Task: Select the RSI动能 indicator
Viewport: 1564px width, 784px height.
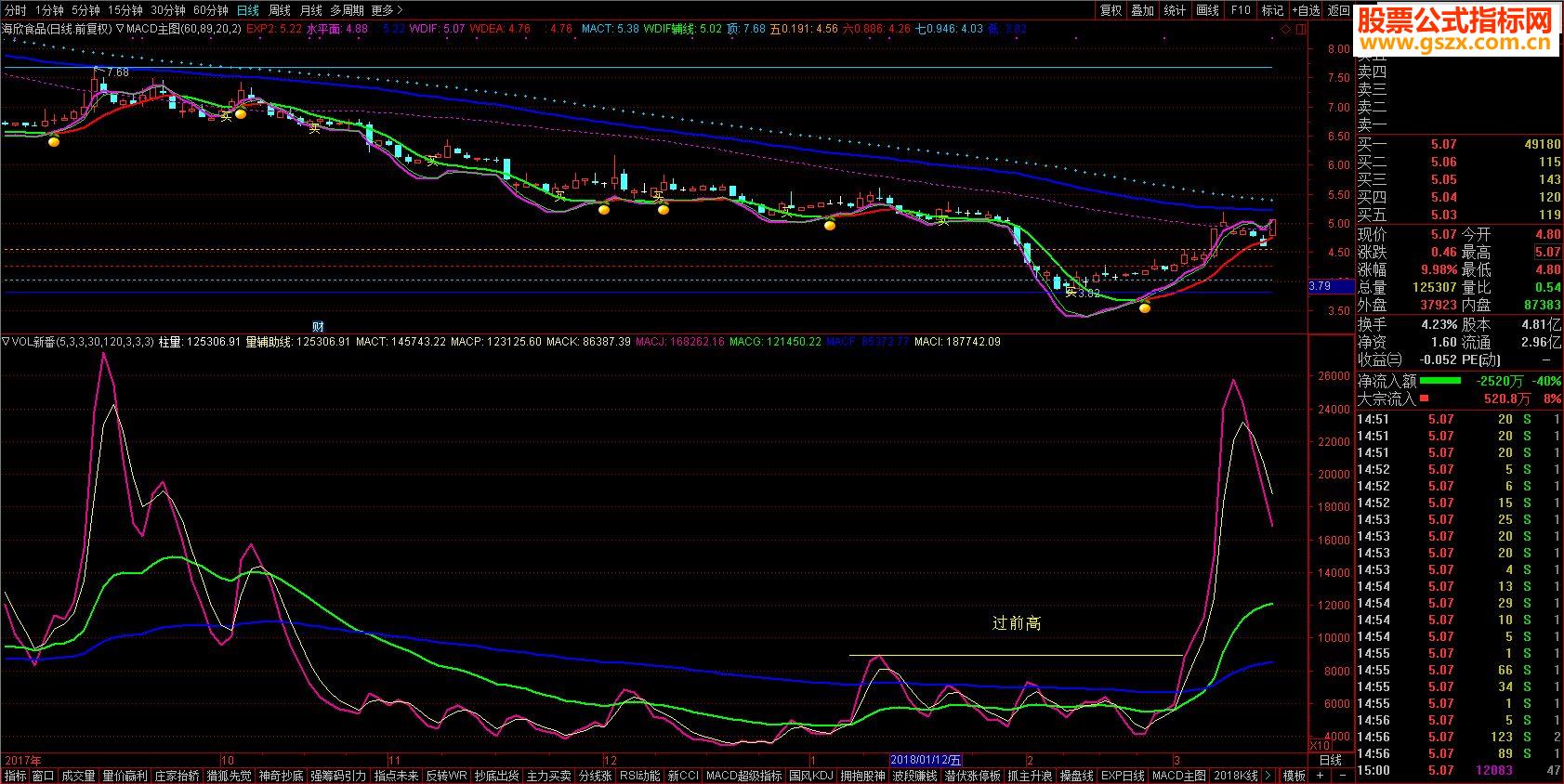Action: (640, 776)
